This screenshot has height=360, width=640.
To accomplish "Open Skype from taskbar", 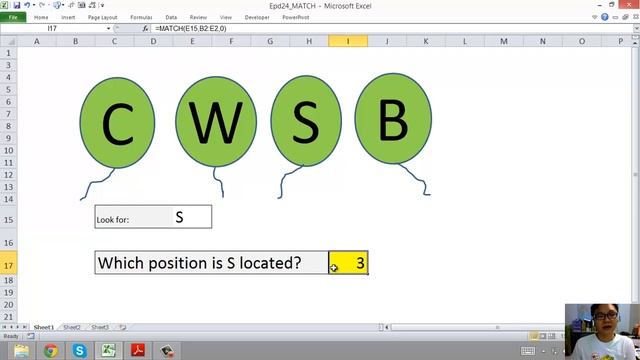I will (80, 351).
